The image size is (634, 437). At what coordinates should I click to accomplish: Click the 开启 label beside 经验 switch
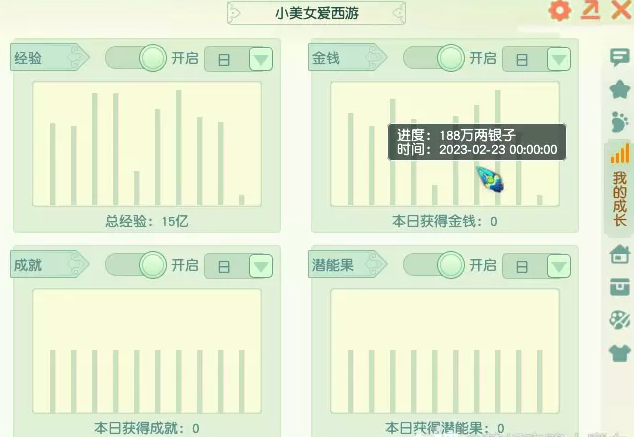(x=185, y=58)
